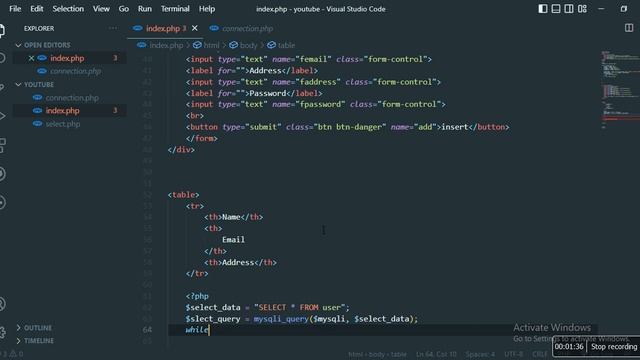Open the Edit menu

[x=36, y=9]
